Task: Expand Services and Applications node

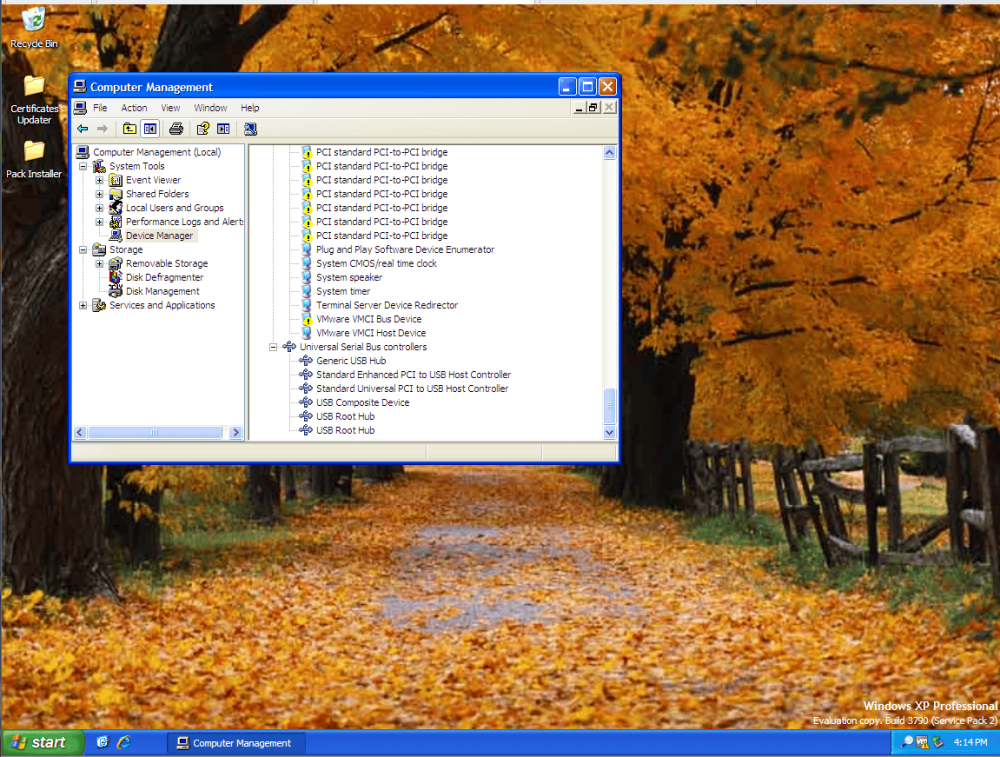Action: click(x=83, y=305)
